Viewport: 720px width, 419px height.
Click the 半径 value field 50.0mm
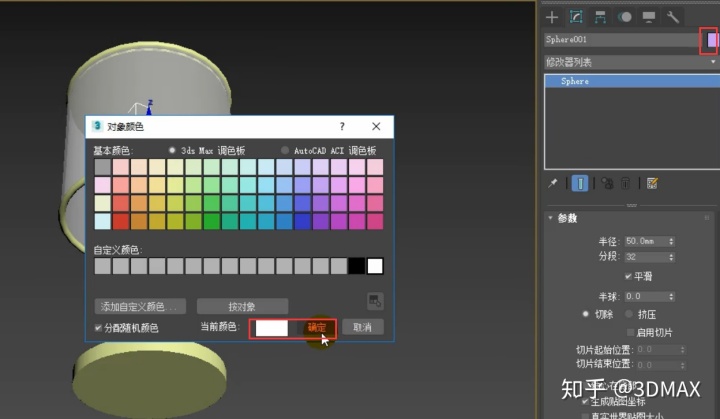click(647, 241)
